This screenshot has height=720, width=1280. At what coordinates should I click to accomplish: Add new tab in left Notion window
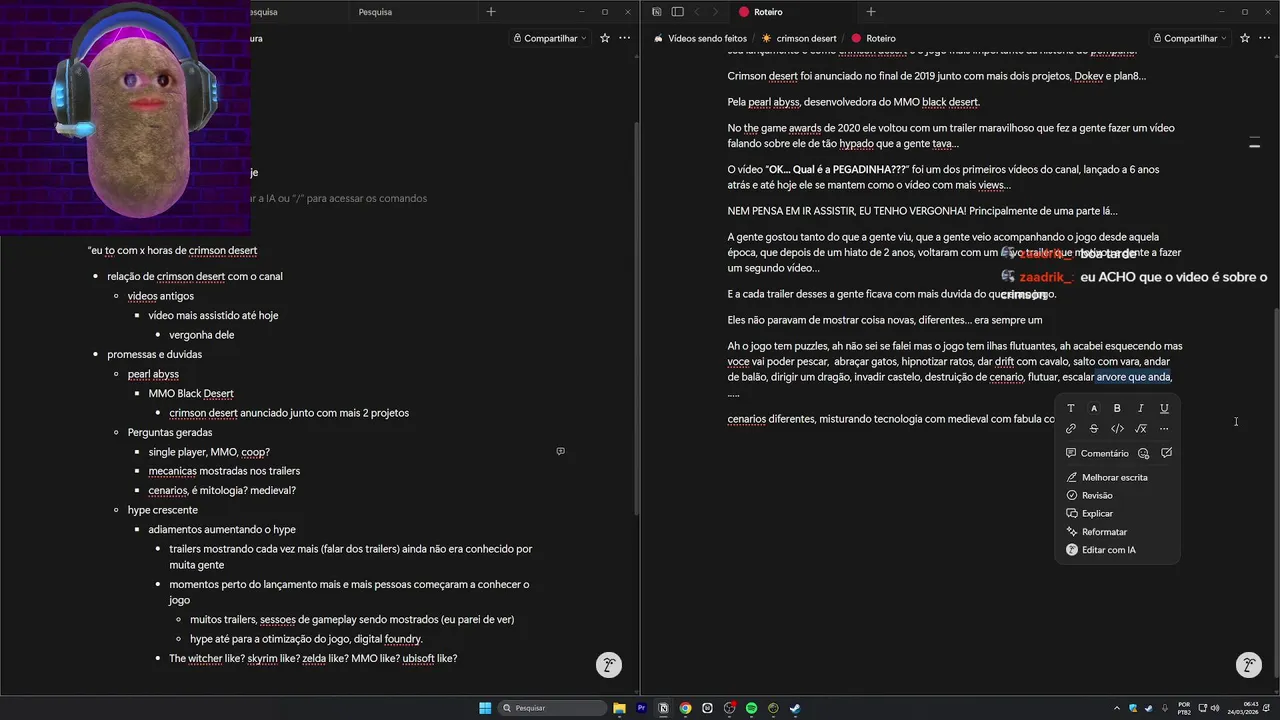tap(490, 12)
